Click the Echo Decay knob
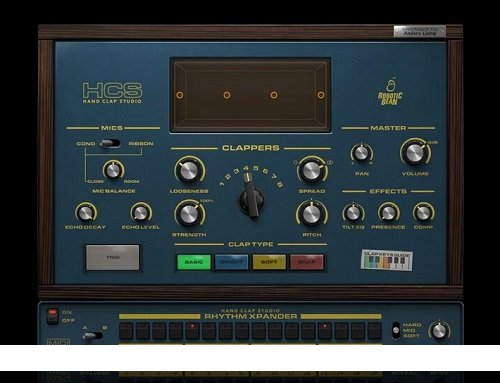 (86, 212)
